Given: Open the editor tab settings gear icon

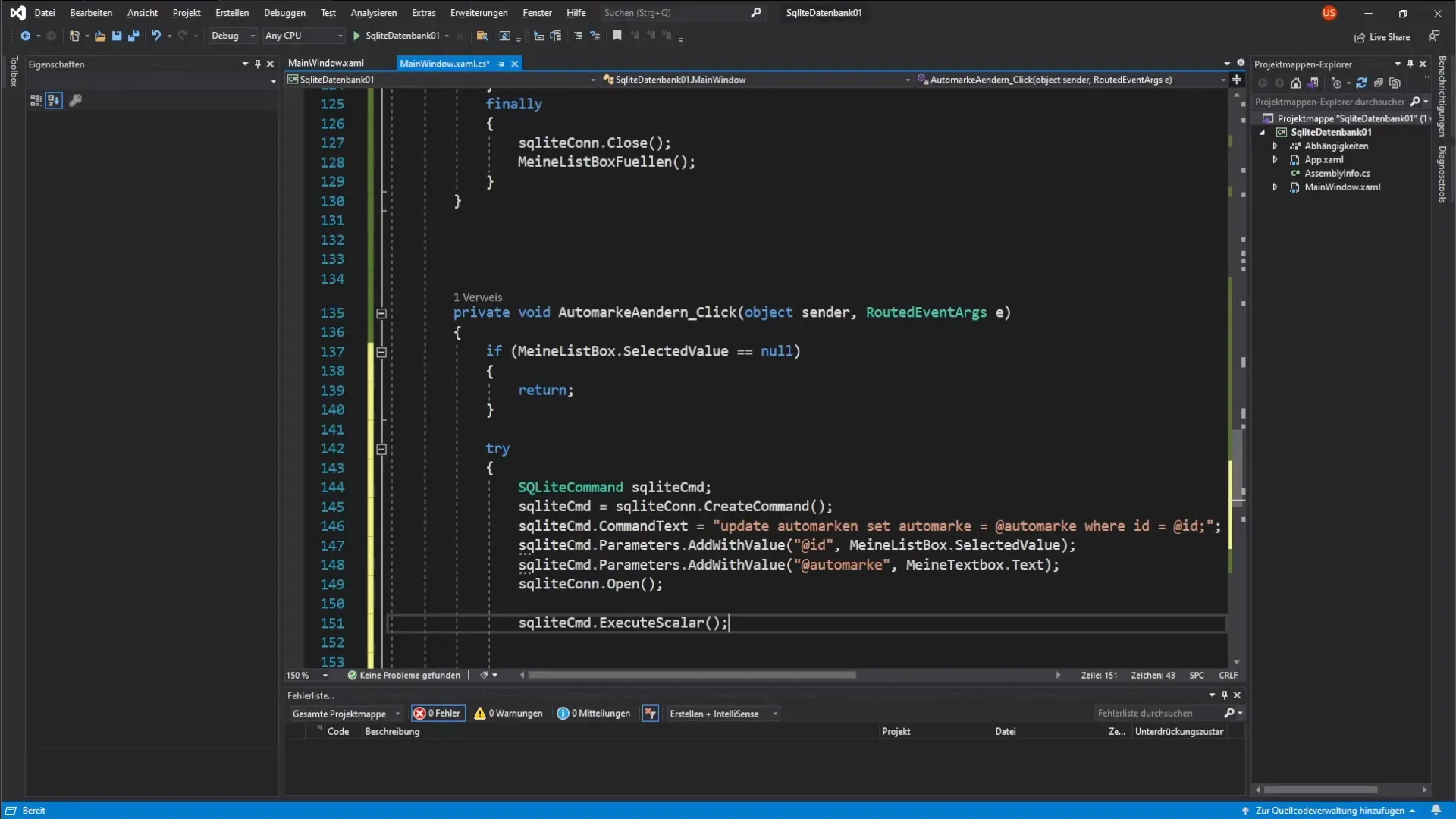Looking at the screenshot, I should (1241, 63).
